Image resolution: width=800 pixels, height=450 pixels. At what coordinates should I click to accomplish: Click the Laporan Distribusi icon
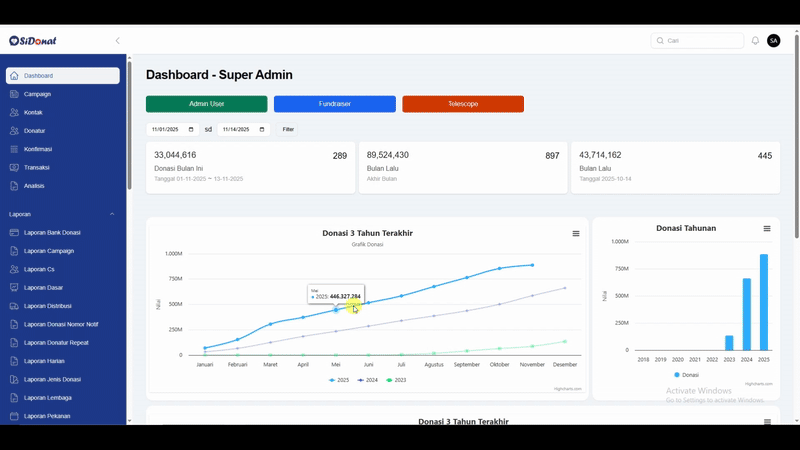tap(14, 306)
